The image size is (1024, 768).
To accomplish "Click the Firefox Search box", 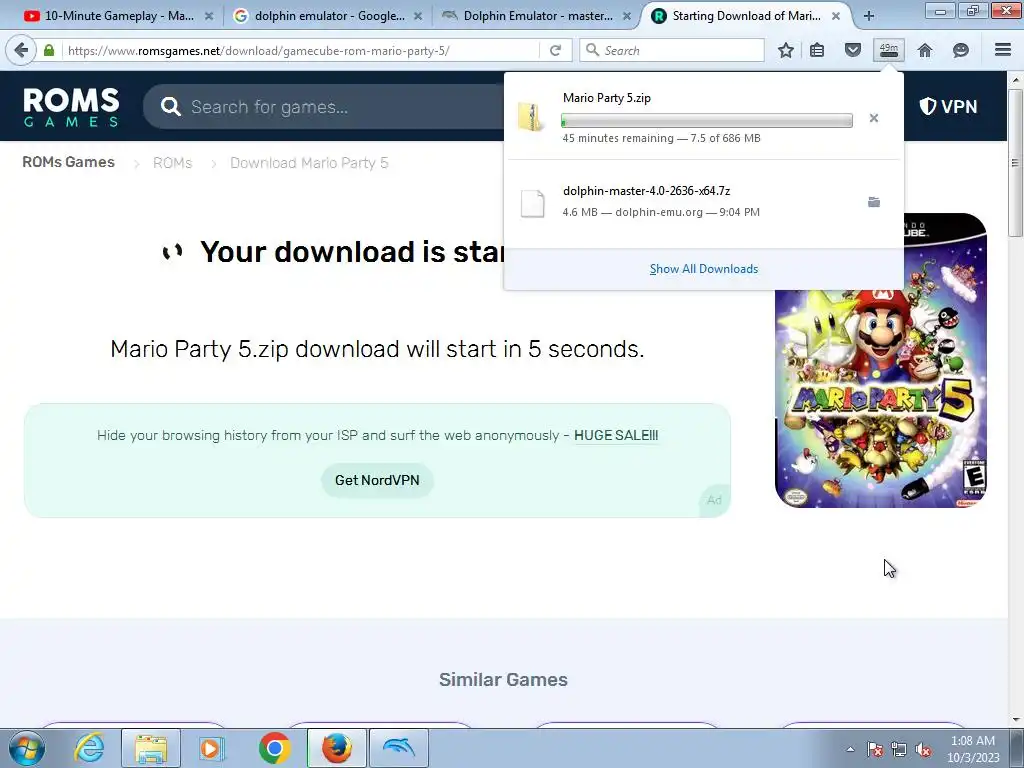I will click(x=672, y=50).
